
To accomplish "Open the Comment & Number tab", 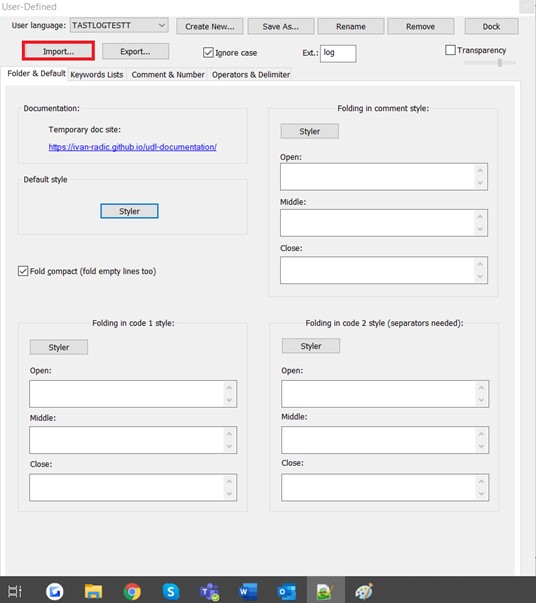I will (168, 75).
